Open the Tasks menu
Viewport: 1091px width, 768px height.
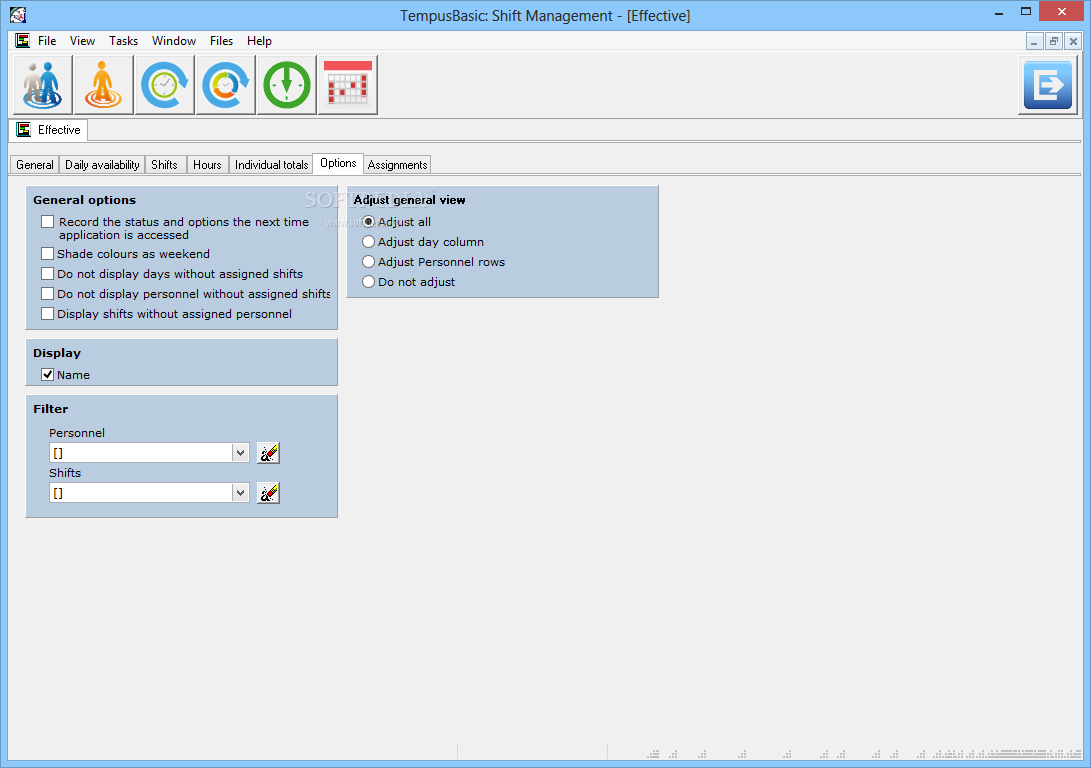pos(123,41)
